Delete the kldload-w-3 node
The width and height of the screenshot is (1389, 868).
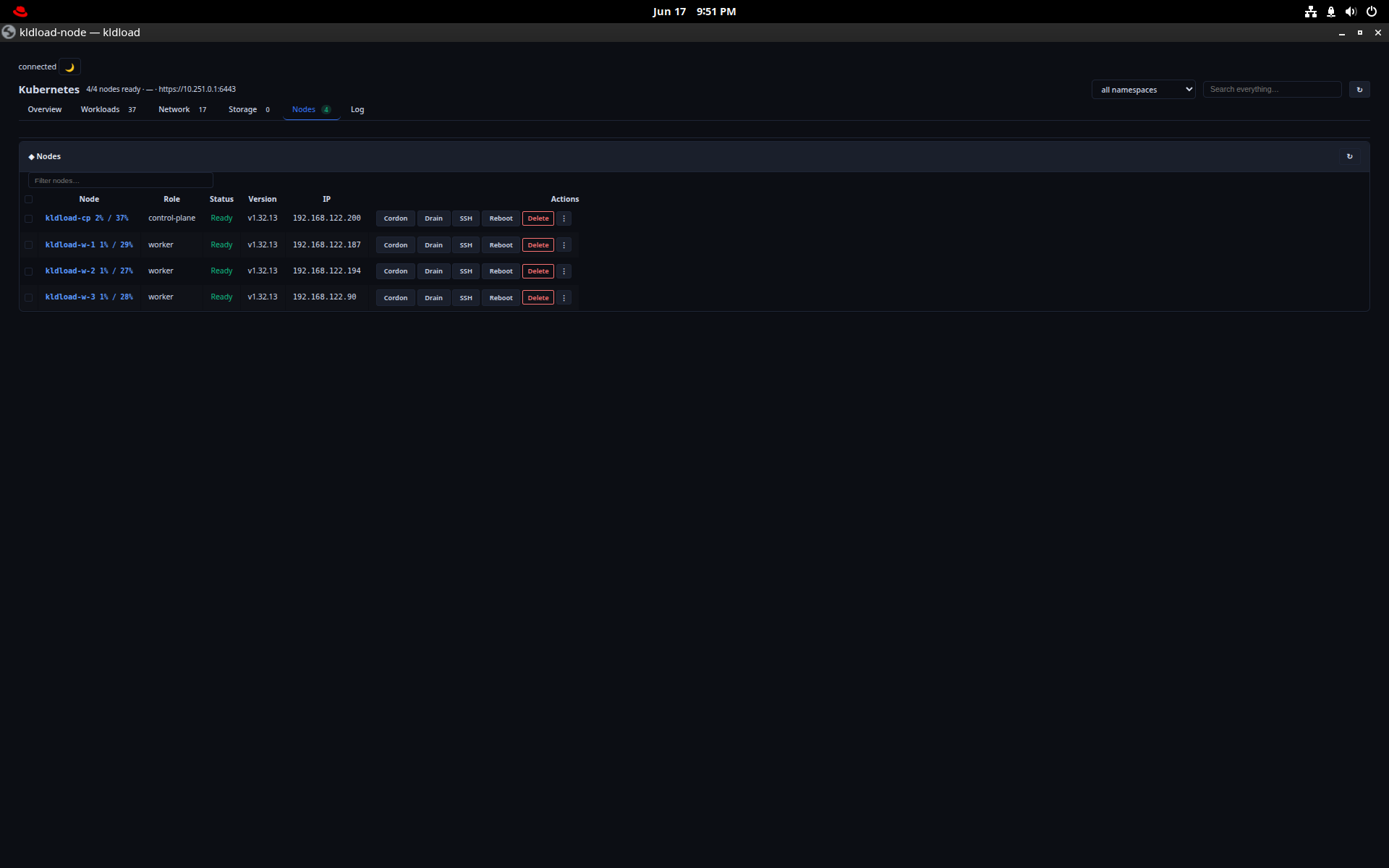[x=538, y=298]
